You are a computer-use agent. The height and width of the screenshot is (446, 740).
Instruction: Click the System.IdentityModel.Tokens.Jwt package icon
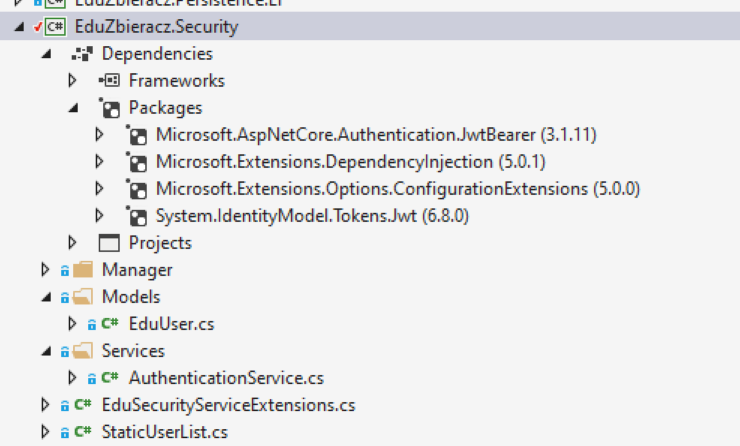(x=136, y=216)
